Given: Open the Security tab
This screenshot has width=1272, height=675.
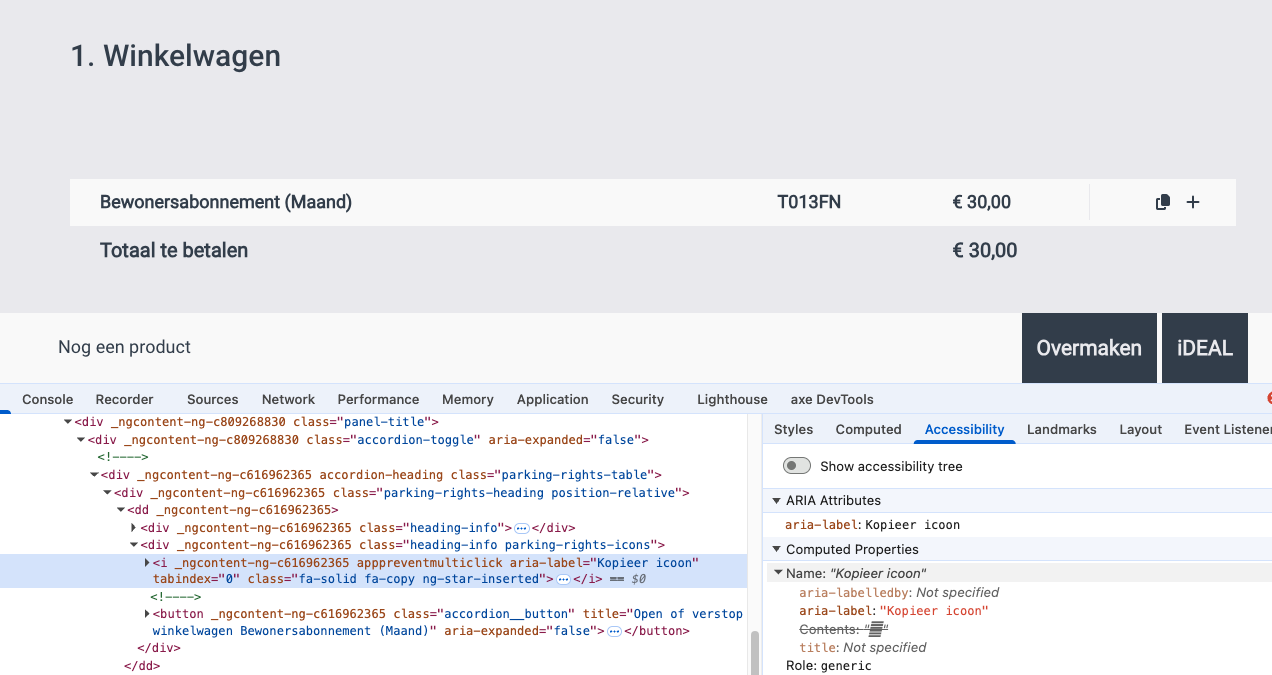Looking at the screenshot, I should pyautogui.click(x=638, y=399).
